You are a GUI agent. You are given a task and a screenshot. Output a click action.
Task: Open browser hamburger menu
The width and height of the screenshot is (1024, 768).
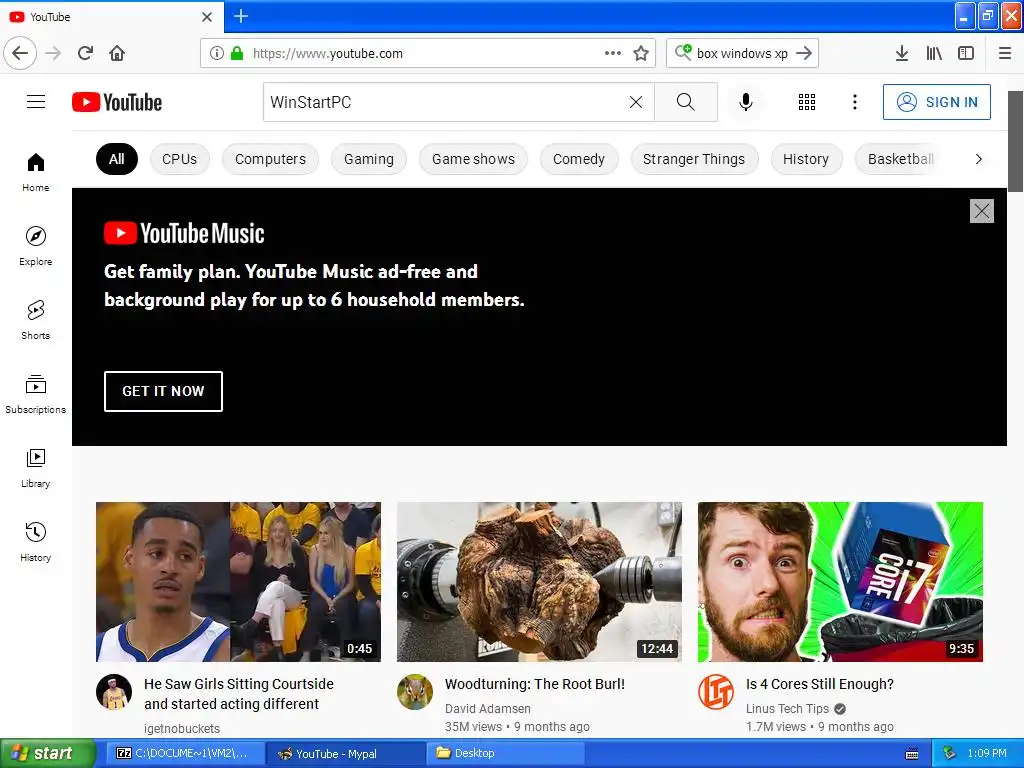coord(1004,53)
